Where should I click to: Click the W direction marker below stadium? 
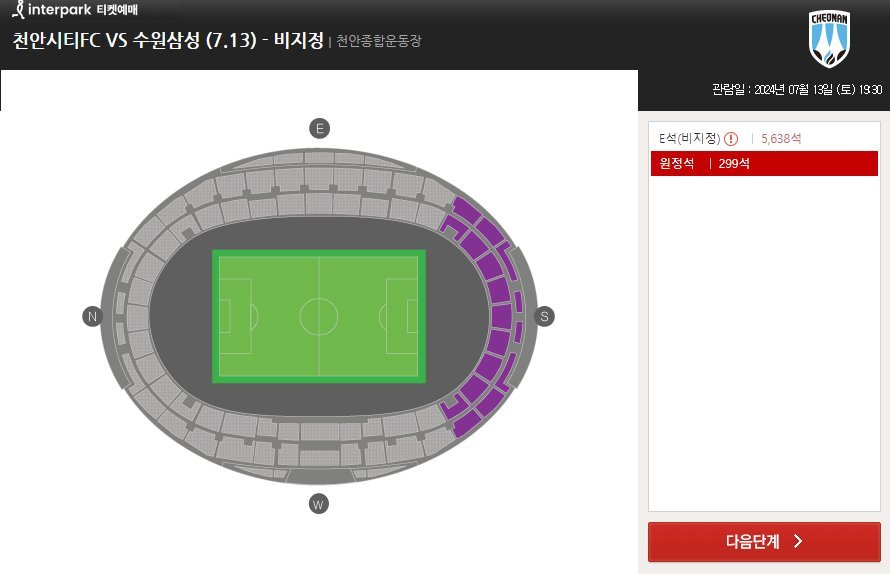(x=318, y=504)
